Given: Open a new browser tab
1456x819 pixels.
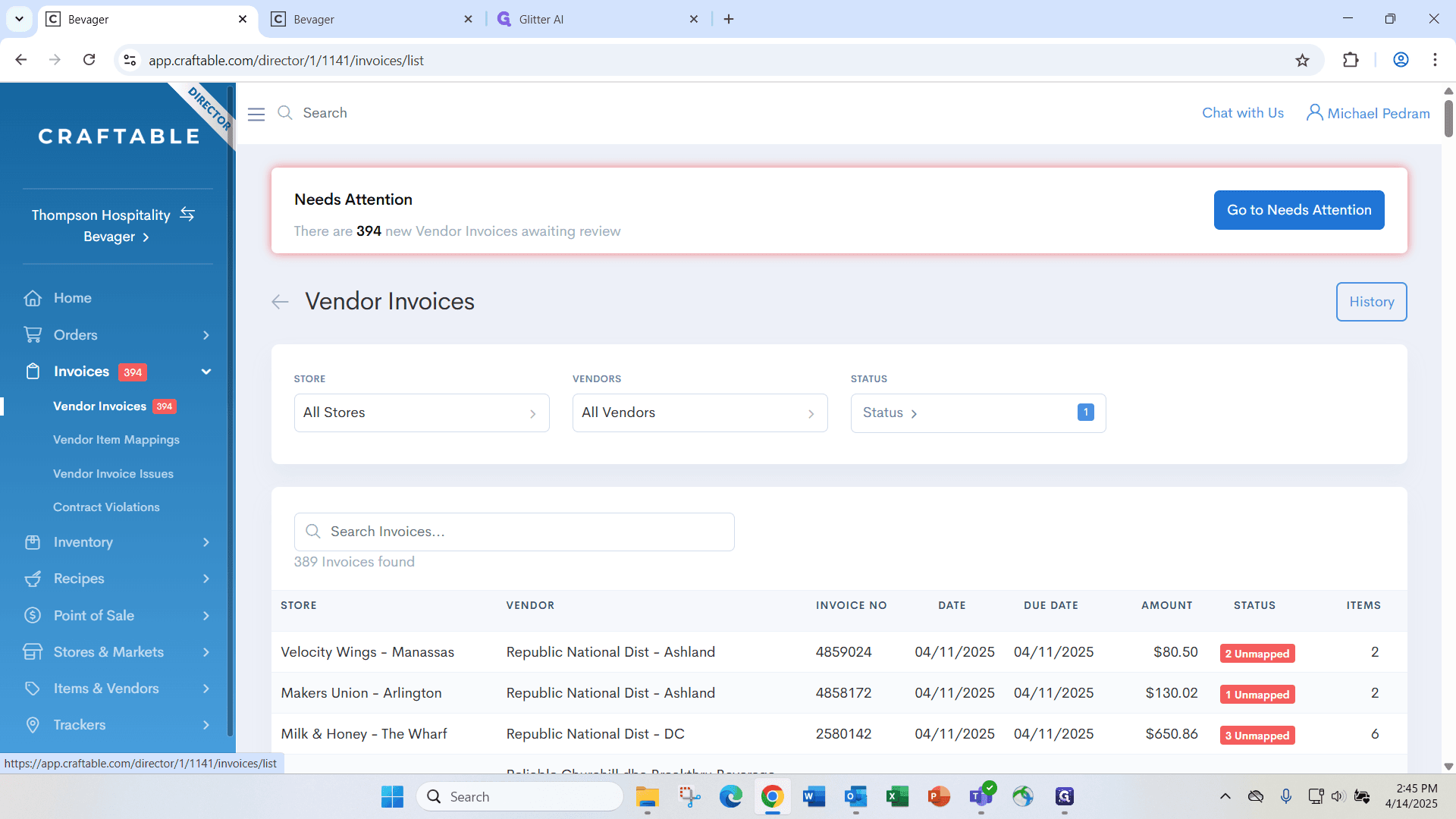Looking at the screenshot, I should pos(729,19).
